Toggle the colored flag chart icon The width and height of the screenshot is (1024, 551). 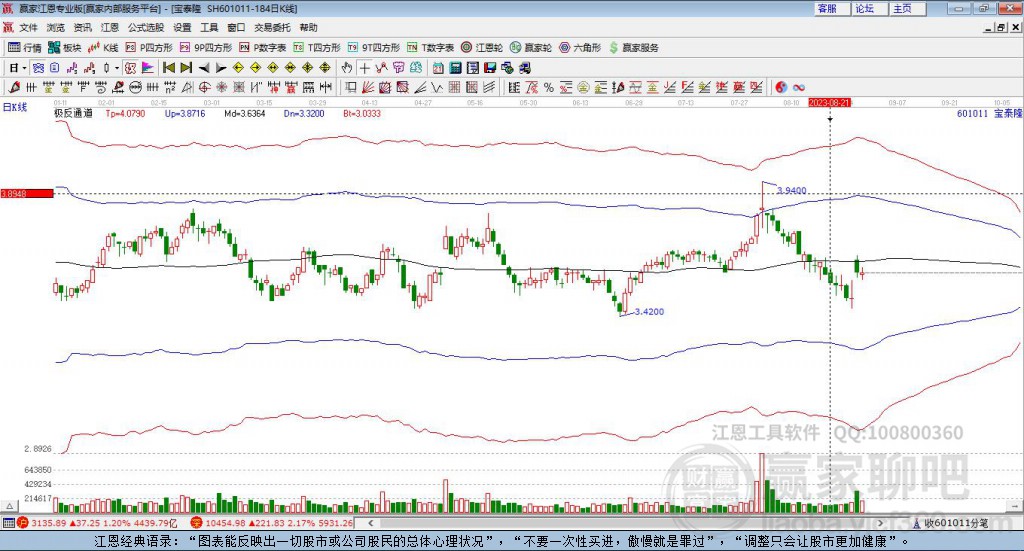148,68
